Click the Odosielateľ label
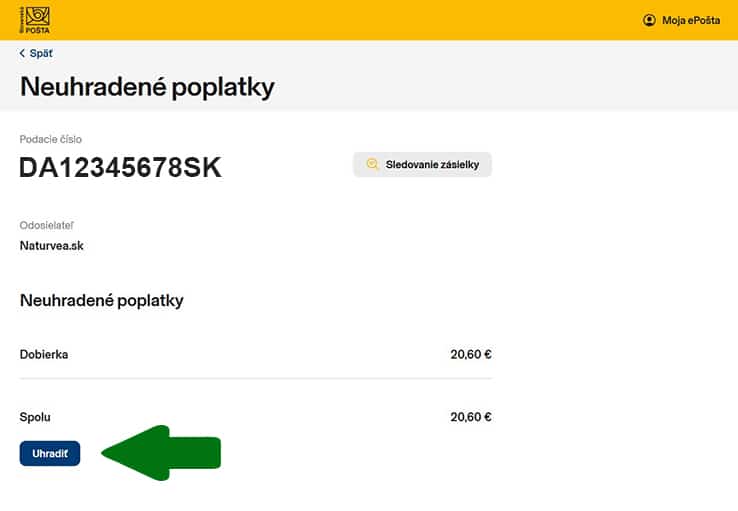This screenshot has height=511, width=738. pos(47,225)
